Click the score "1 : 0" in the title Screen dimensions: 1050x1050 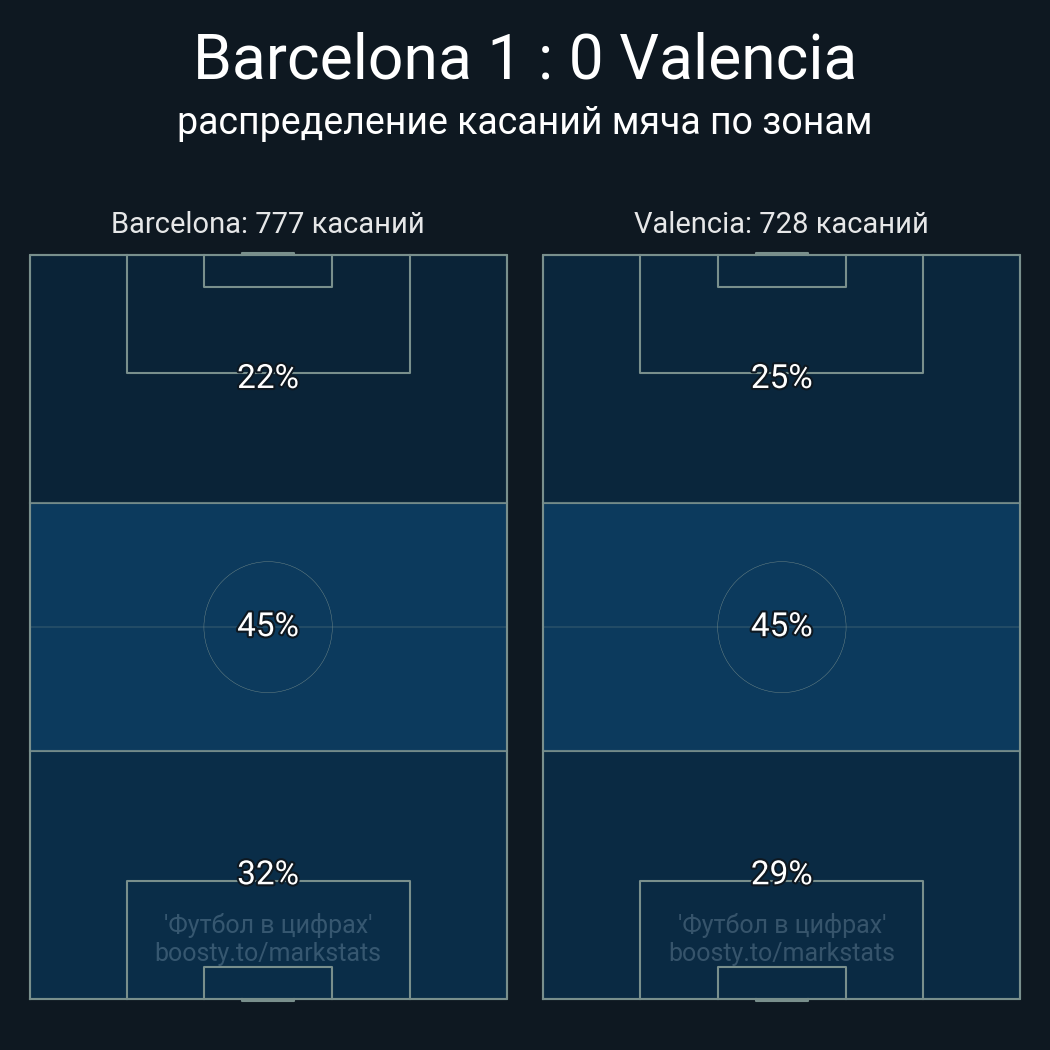pyautogui.click(x=546, y=58)
